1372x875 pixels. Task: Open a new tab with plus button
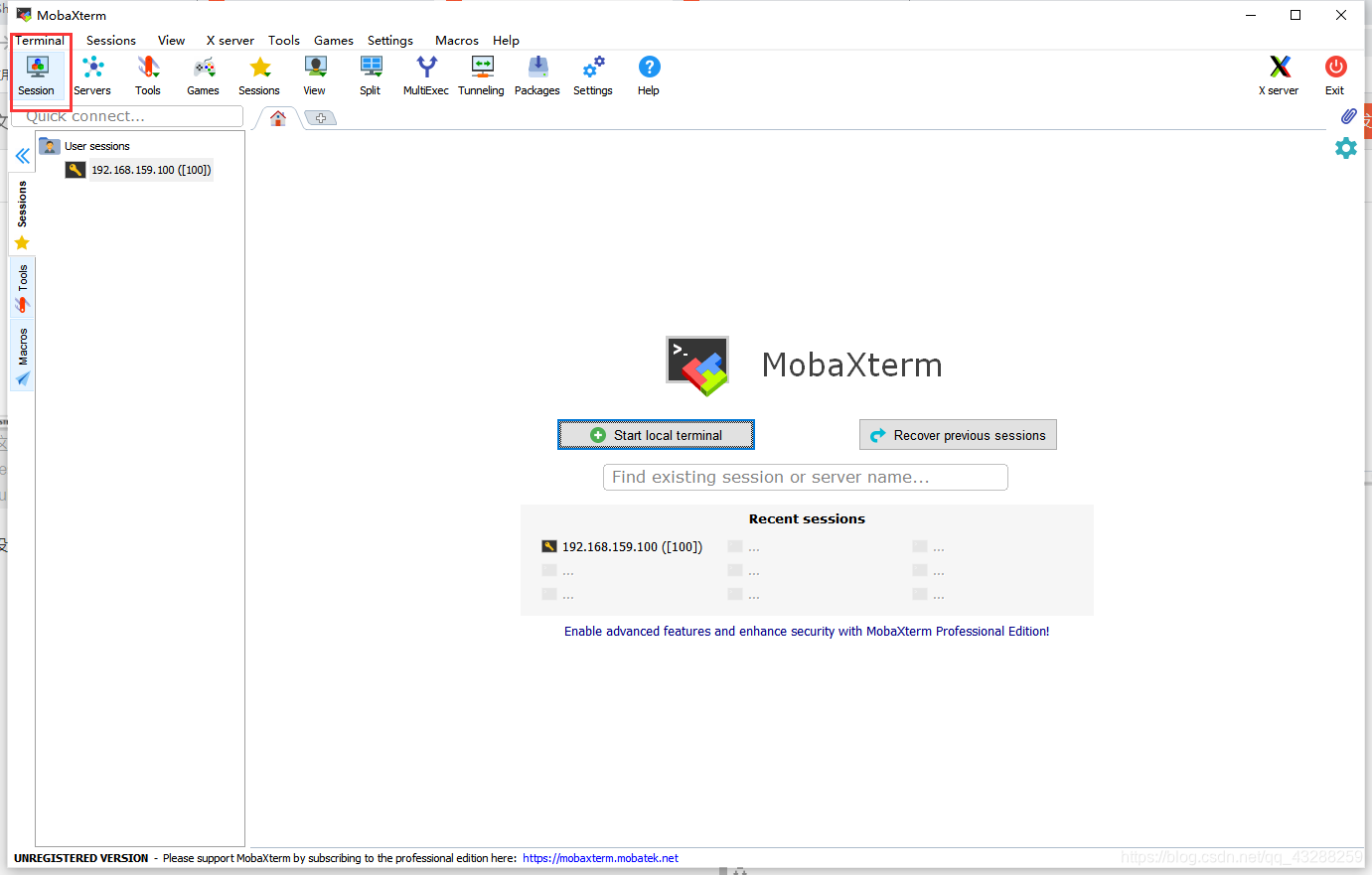320,118
